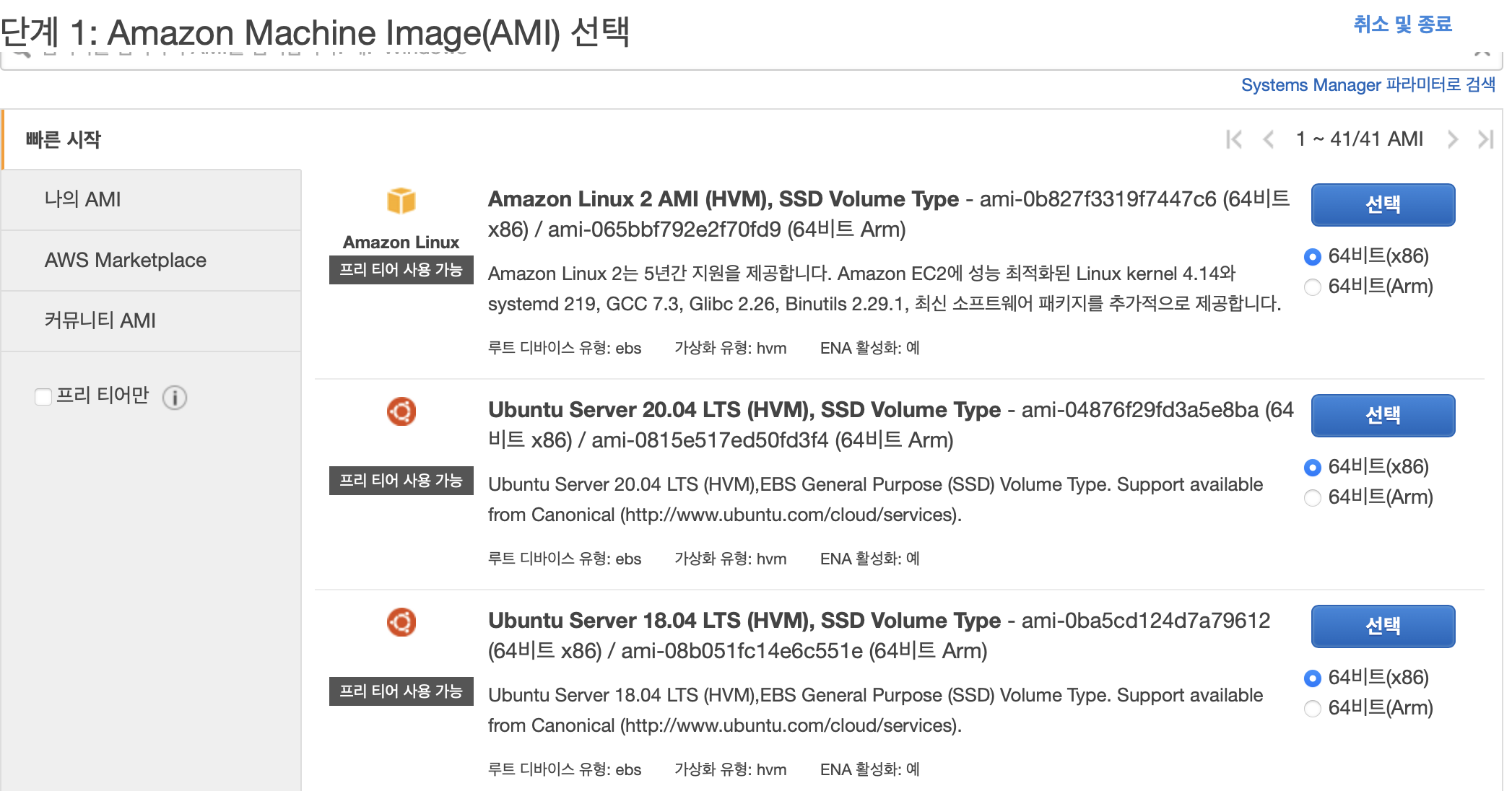Open the 프리 티어만 info icon
The image size is (1512, 791).
[175, 397]
